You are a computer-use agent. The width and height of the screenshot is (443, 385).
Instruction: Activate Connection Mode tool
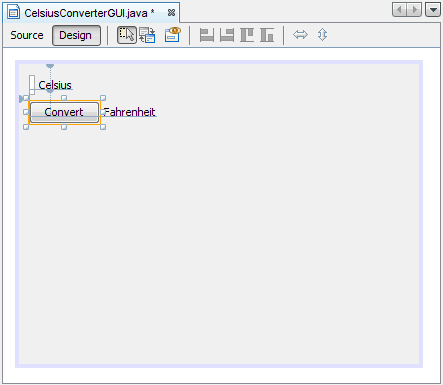click(147, 35)
